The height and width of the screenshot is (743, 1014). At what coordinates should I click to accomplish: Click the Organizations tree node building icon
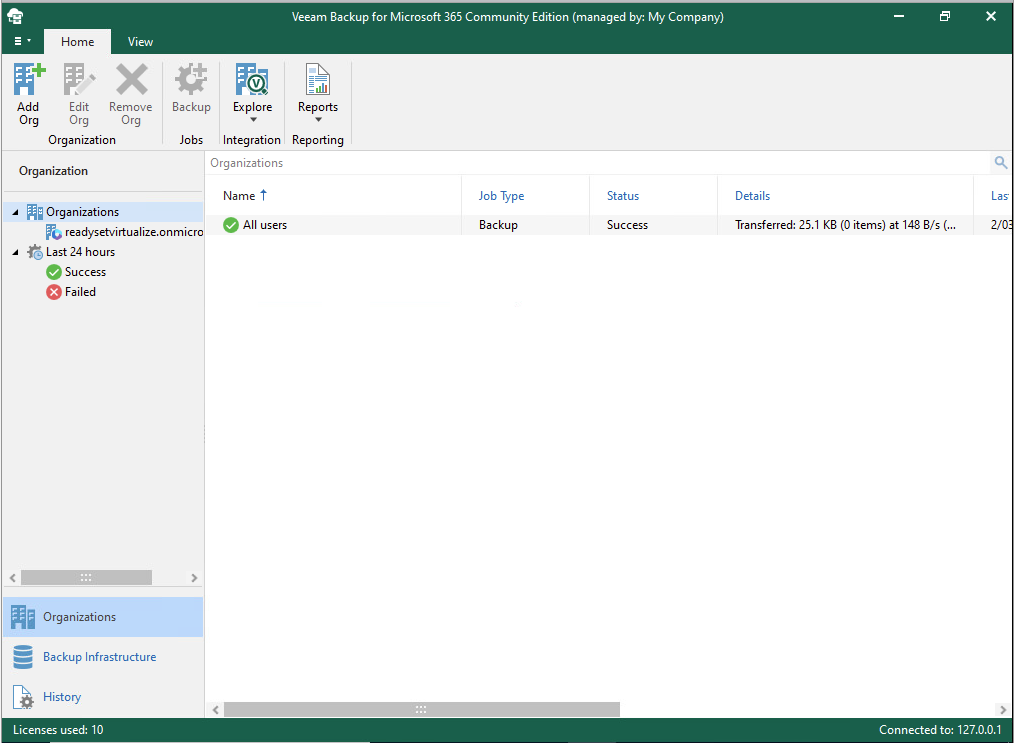(35, 212)
